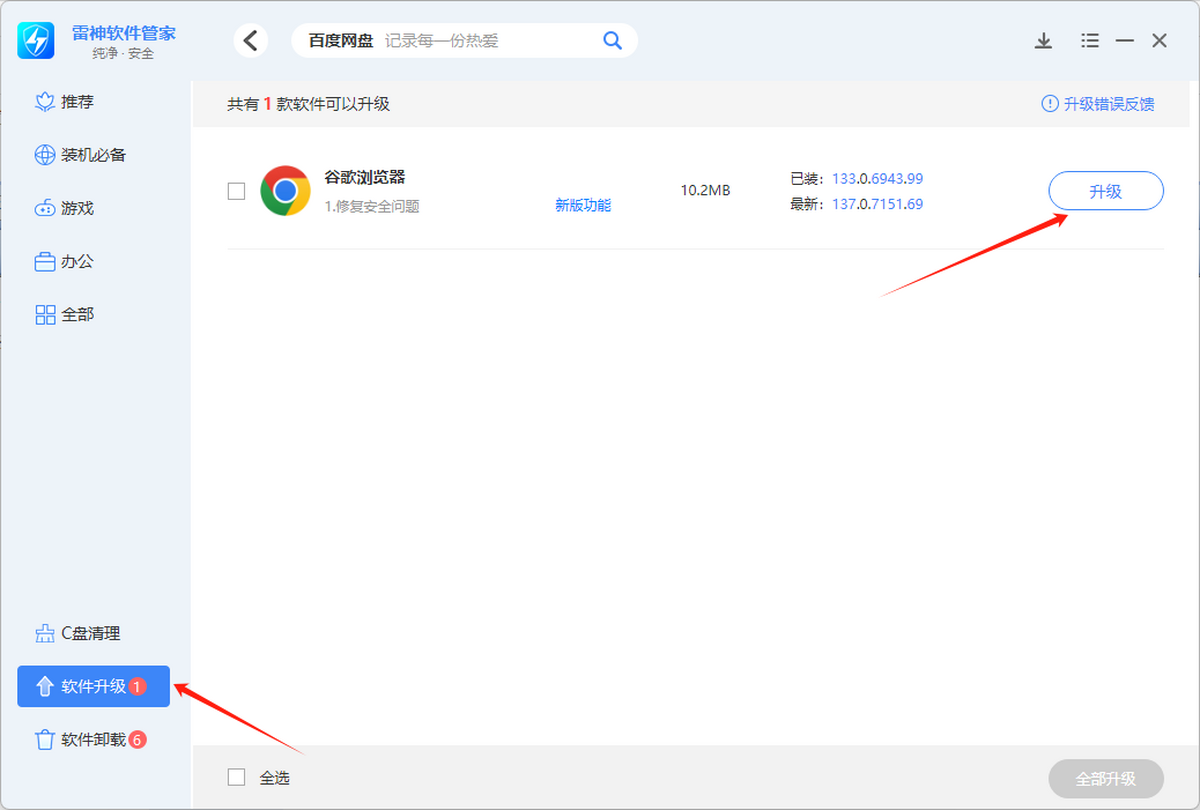1200x810 pixels.
Task: Click the 纯净·安全 slogan text
Action: point(123,53)
